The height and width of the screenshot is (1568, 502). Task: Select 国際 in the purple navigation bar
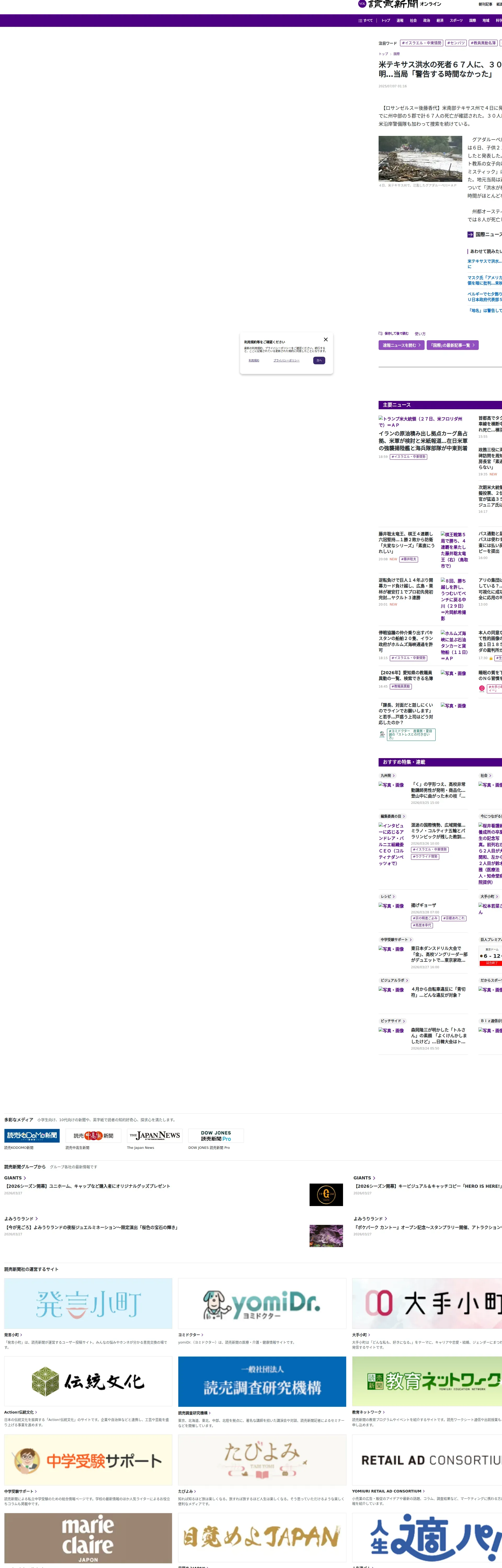coord(472,21)
